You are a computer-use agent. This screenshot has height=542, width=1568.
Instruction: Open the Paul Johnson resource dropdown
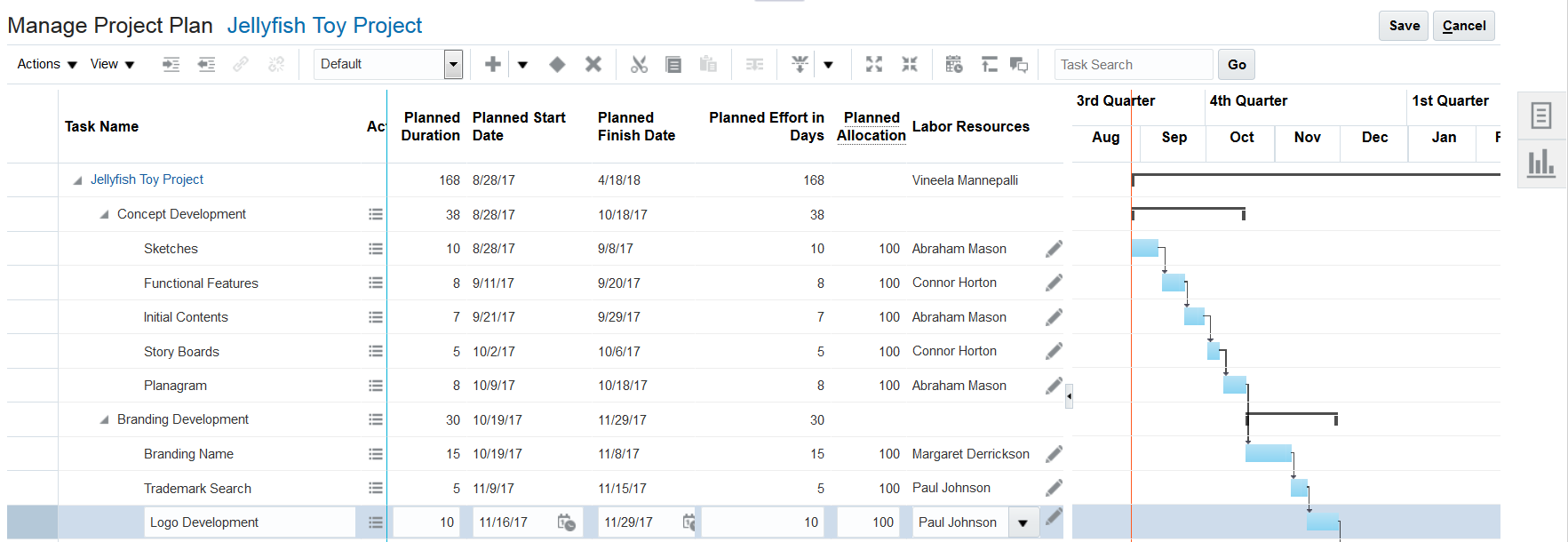coord(1023,522)
